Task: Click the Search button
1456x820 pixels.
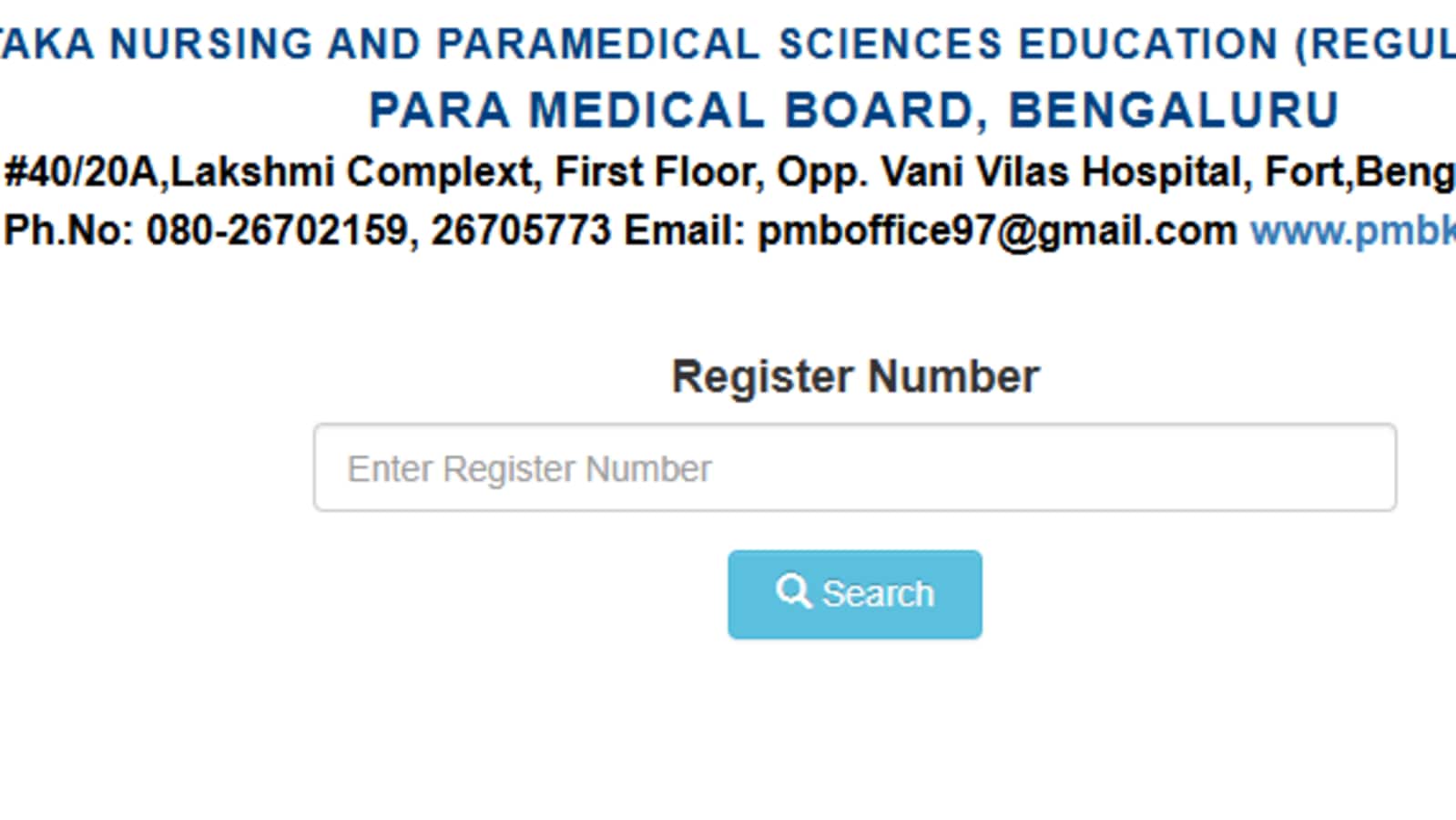Action: coord(855,594)
